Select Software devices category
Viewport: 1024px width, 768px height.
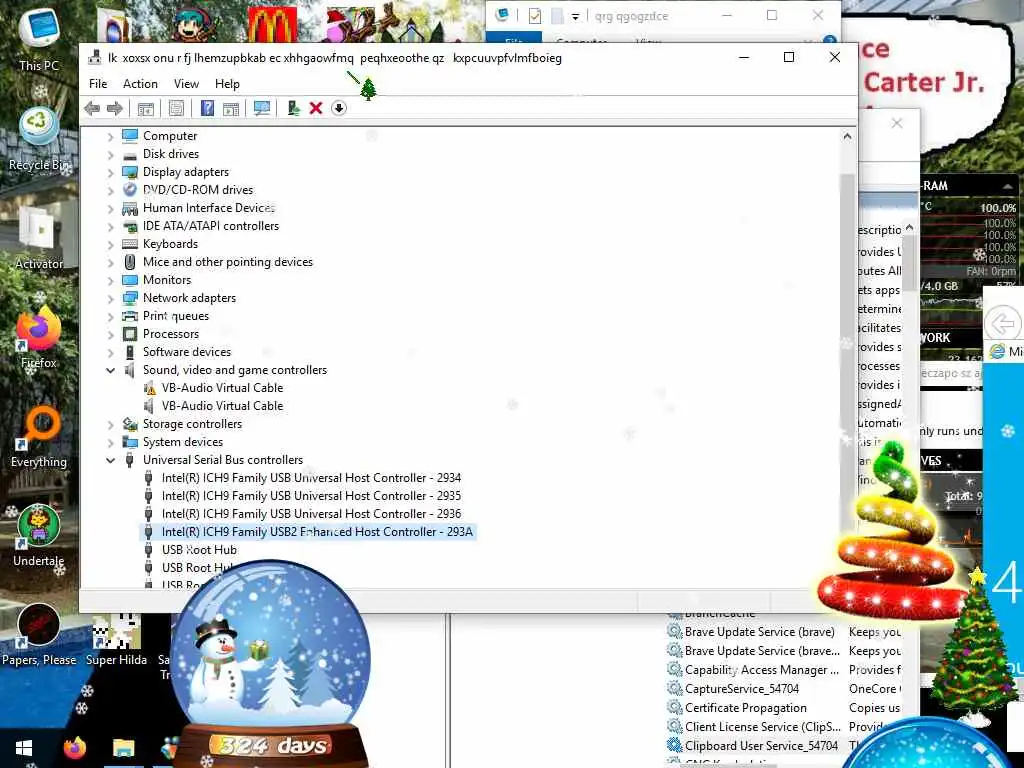[x=187, y=352]
